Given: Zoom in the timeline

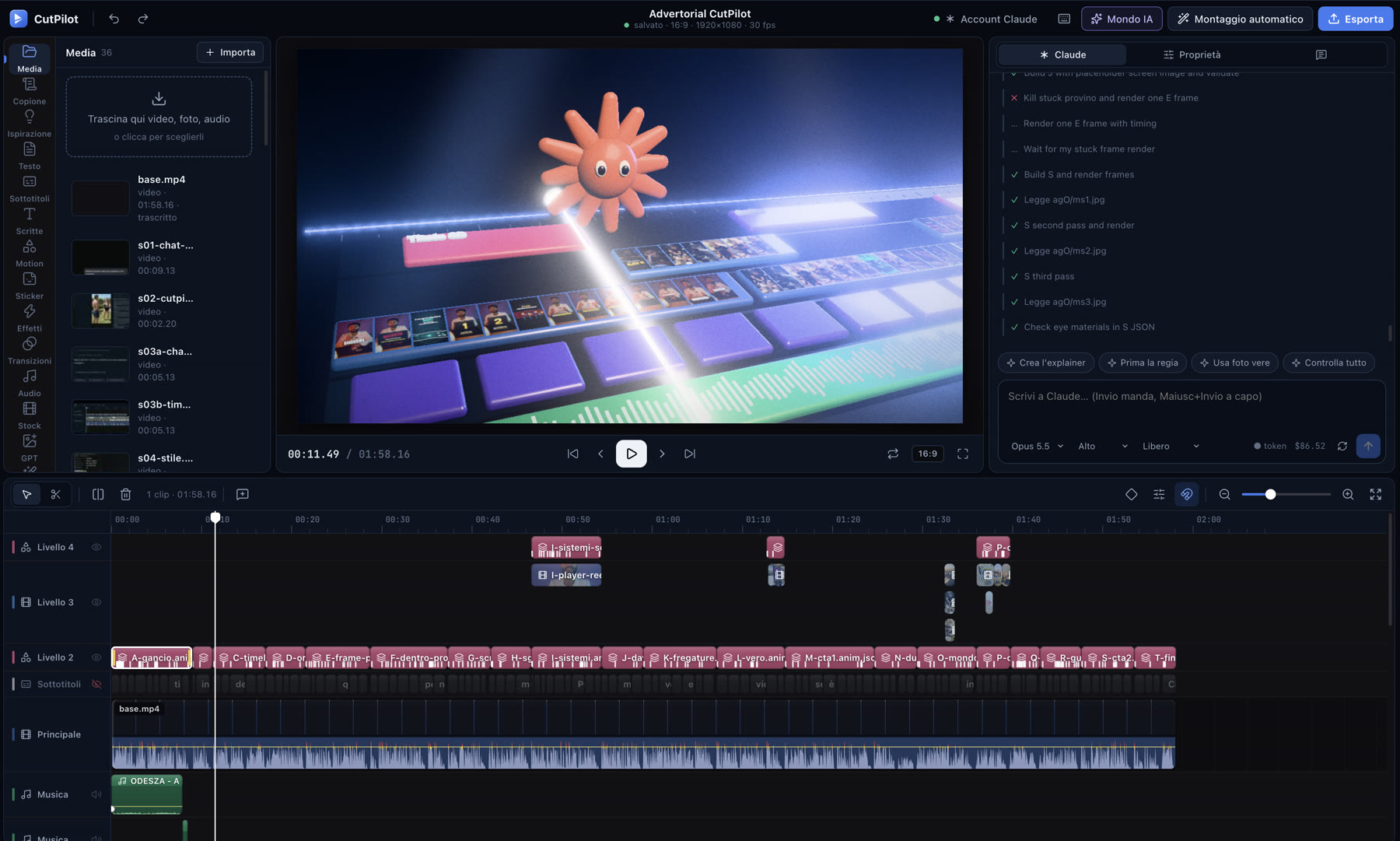Looking at the screenshot, I should 1348,494.
